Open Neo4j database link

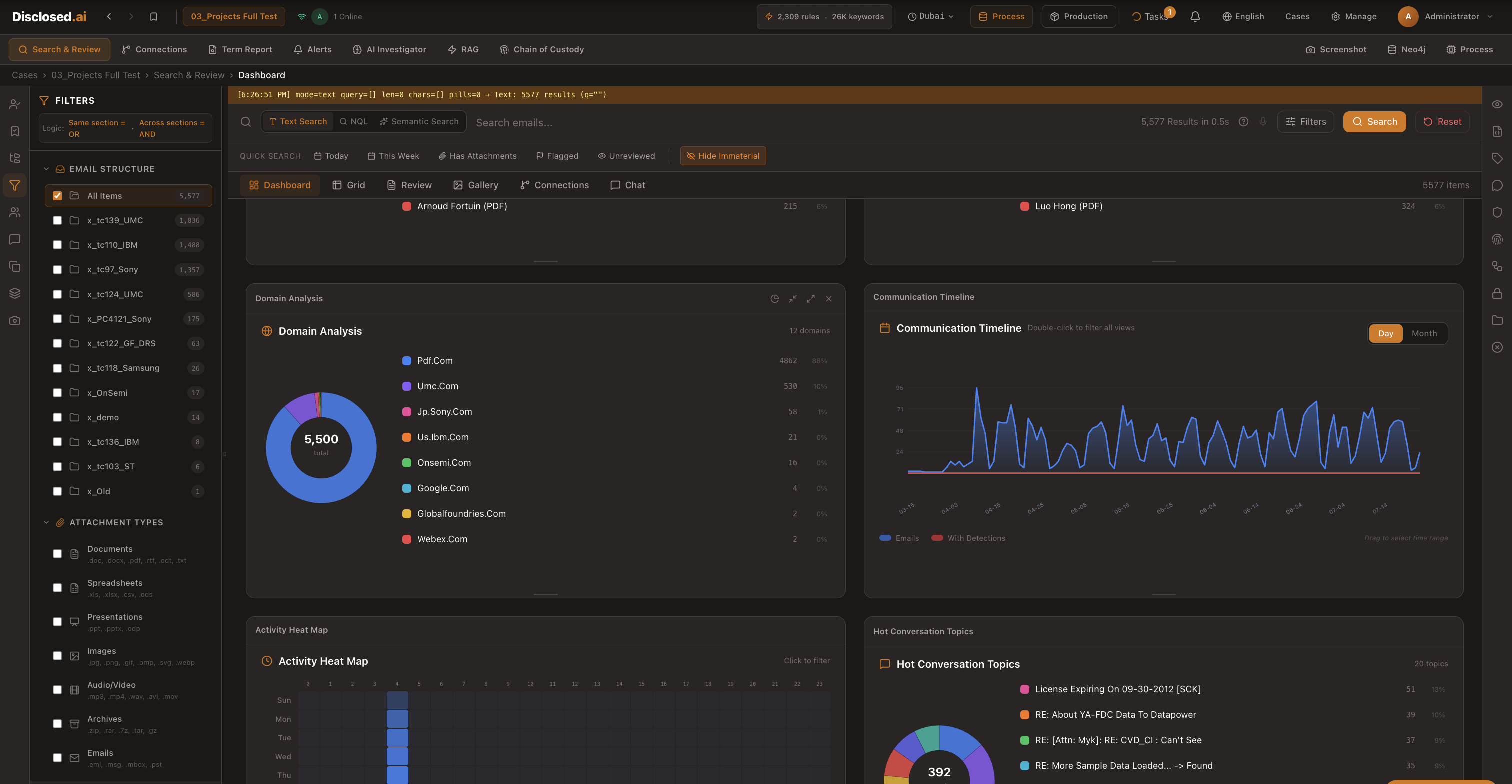pos(1407,50)
